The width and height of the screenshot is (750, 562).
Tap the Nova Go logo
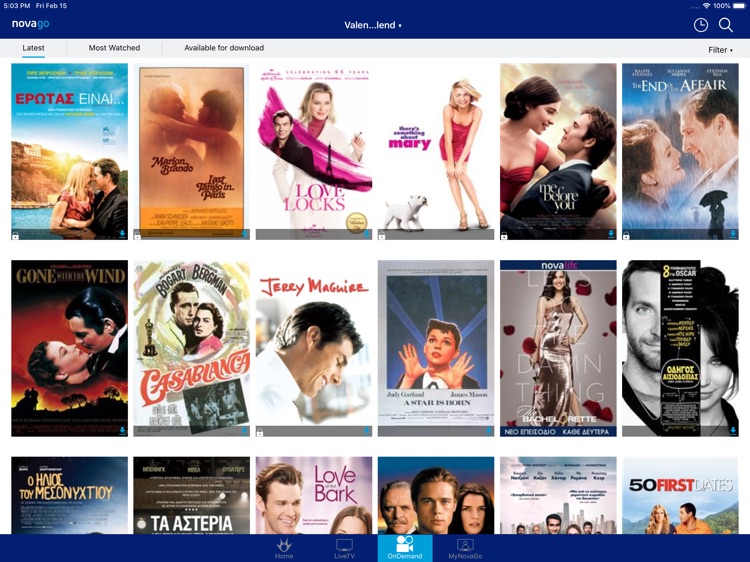click(31, 24)
